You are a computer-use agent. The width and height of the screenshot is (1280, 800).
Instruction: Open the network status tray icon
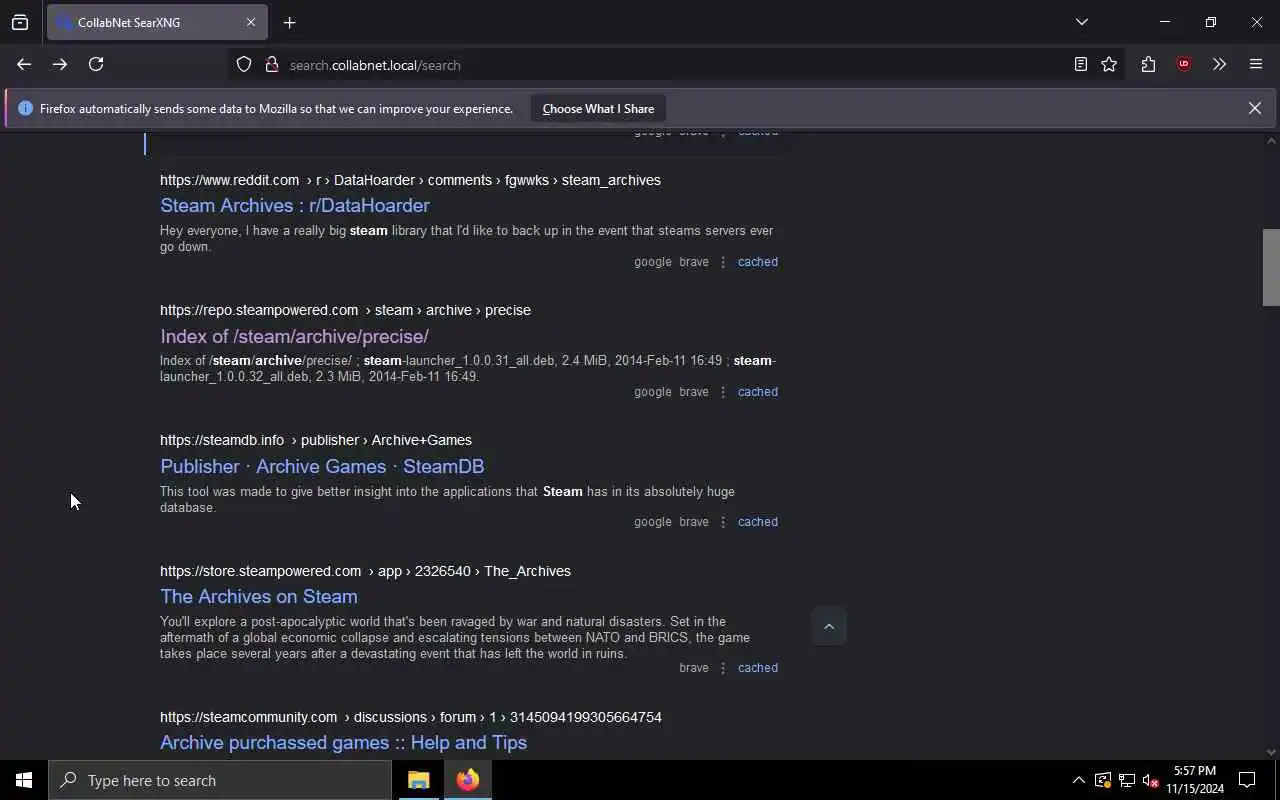click(x=1127, y=780)
